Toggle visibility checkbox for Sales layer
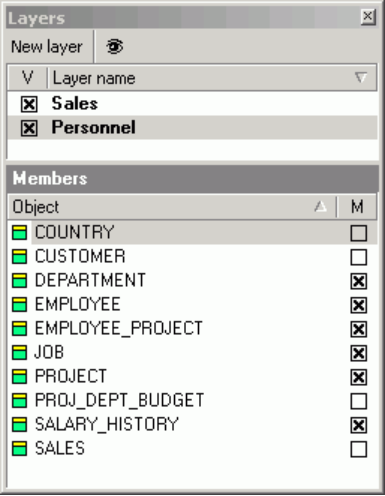 pyautogui.click(x=29, y=104)
